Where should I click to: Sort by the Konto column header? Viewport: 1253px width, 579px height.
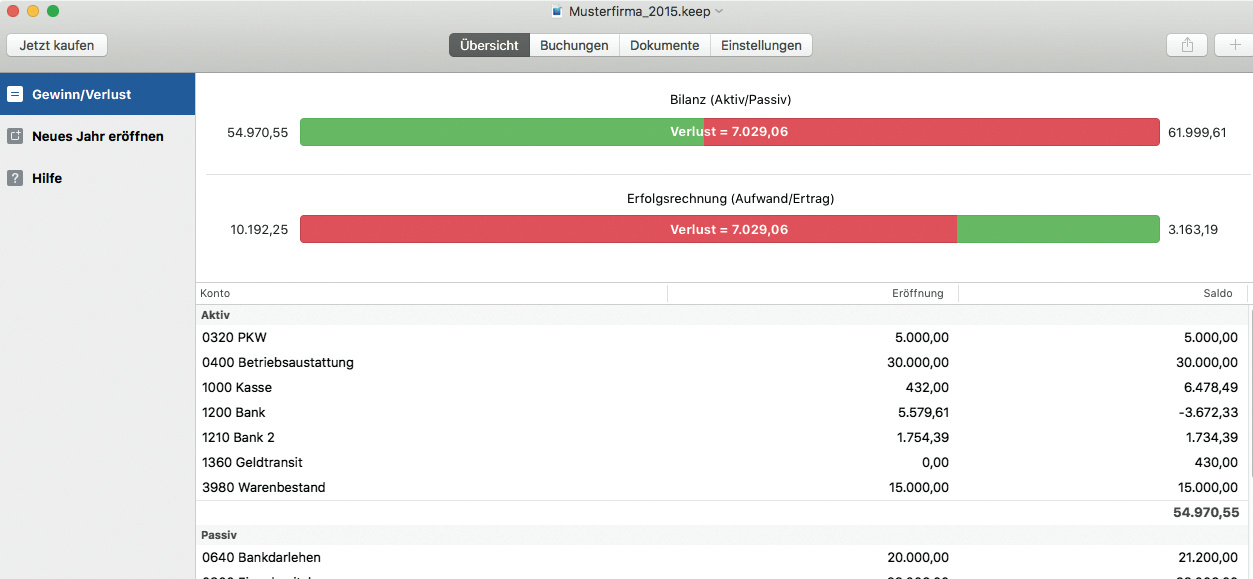430,294
